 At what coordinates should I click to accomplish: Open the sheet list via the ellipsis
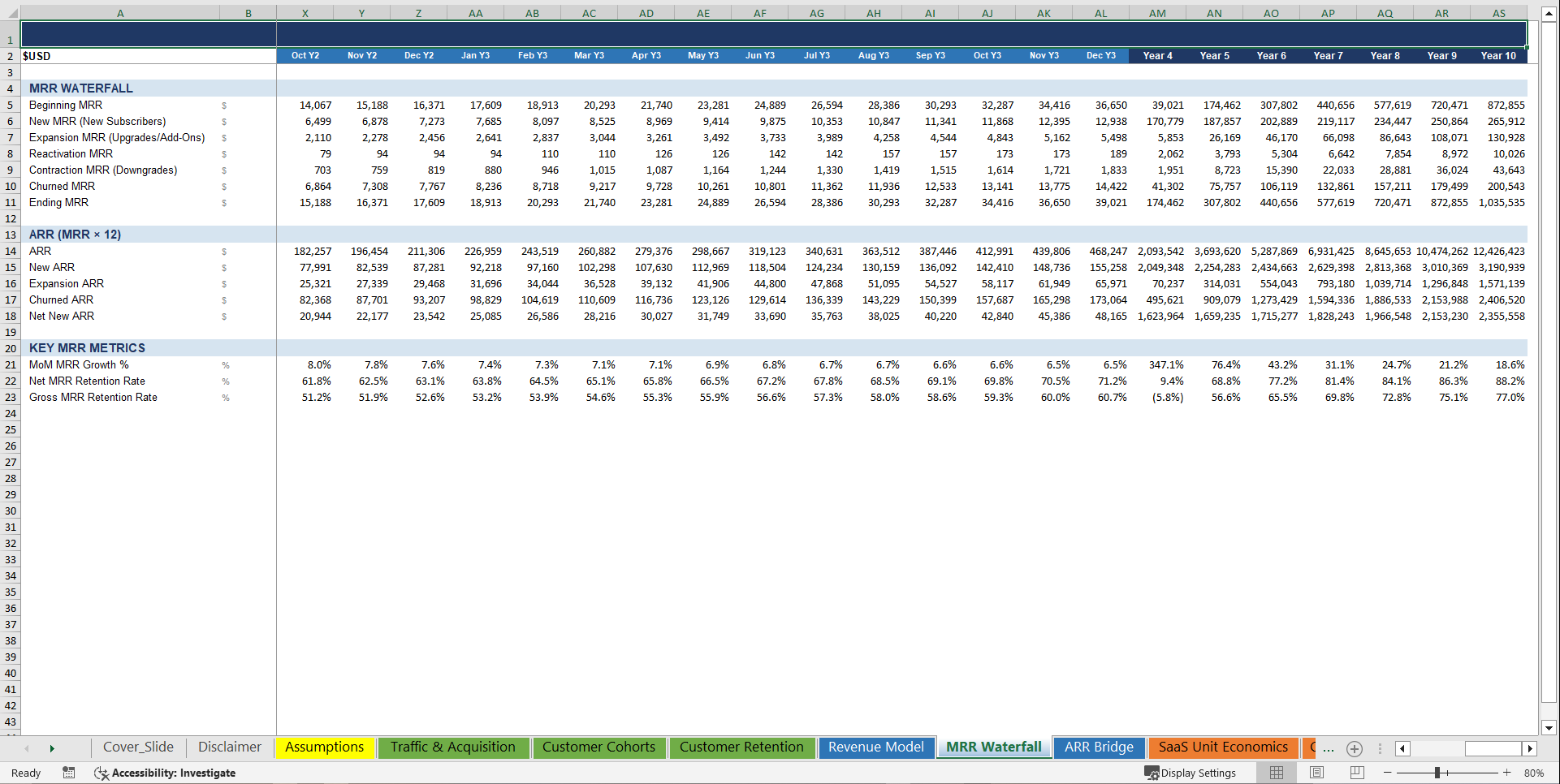click(x=1328, y=749)
